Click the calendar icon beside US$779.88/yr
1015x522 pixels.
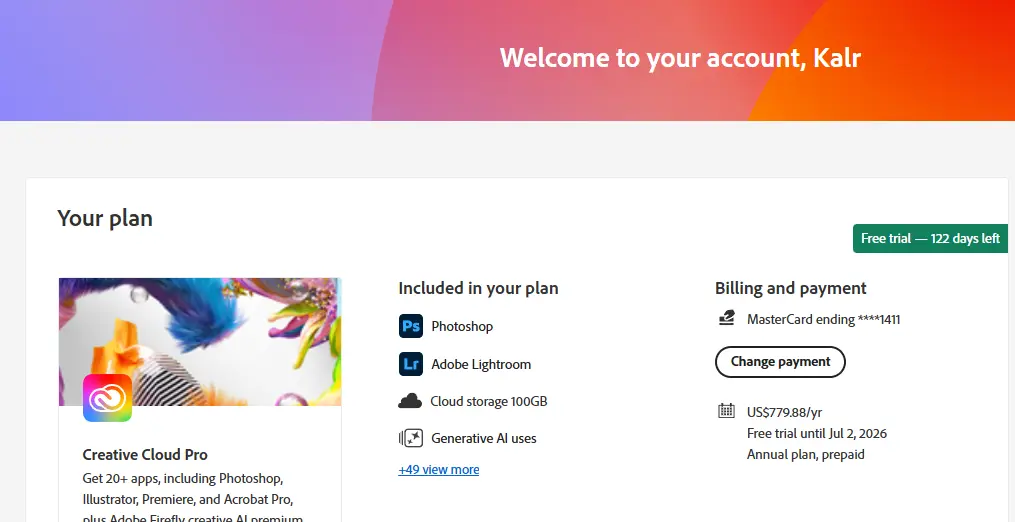[726, 411]
